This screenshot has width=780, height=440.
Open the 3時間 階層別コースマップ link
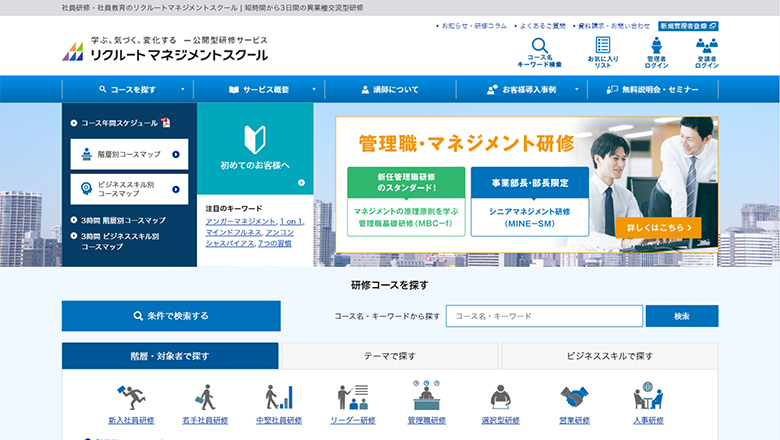point(123,220)
